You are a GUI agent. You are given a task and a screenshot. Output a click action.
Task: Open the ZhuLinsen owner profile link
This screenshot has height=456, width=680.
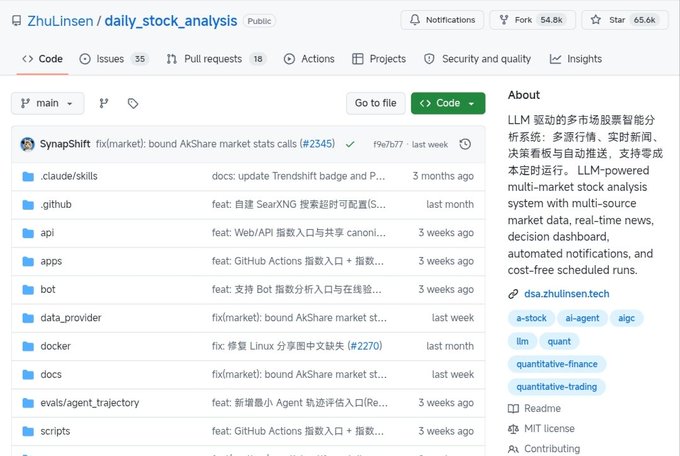pos(60,21)
